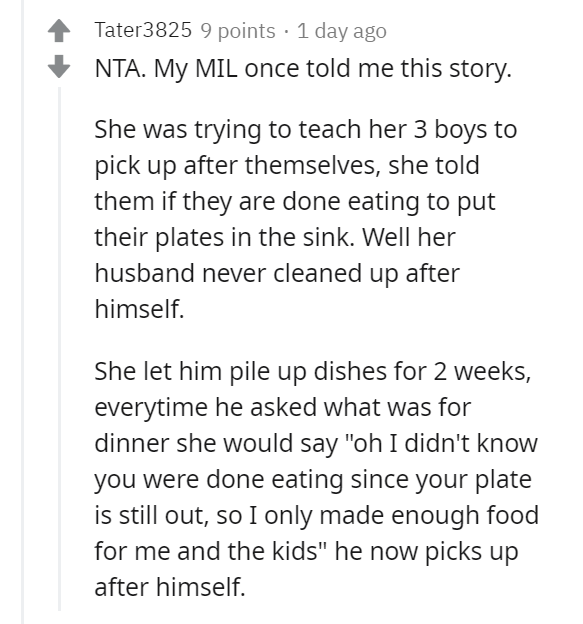583x624 pixels.
Task: Collapse the parent thread via the far-left line
Action: (x=23, y=312)
